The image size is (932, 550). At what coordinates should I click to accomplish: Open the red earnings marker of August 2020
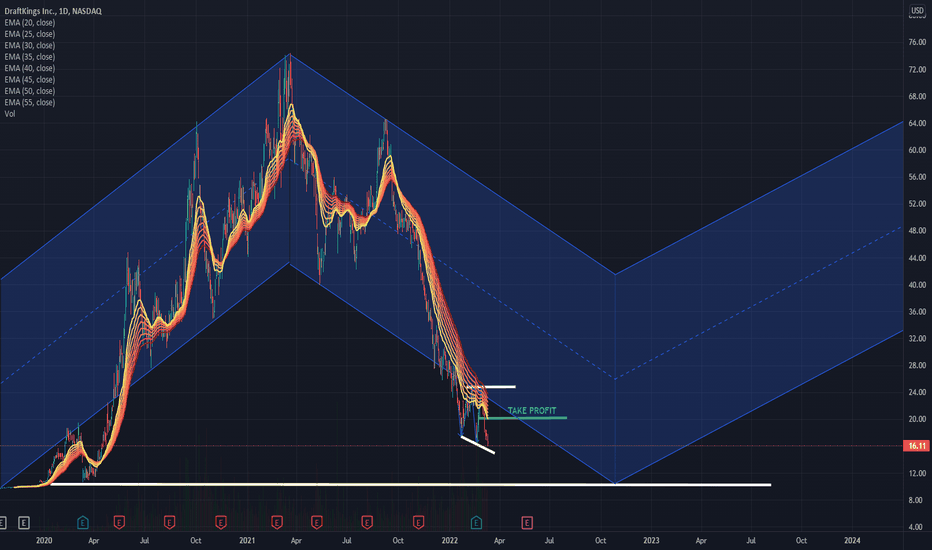[x=169, y=523]
